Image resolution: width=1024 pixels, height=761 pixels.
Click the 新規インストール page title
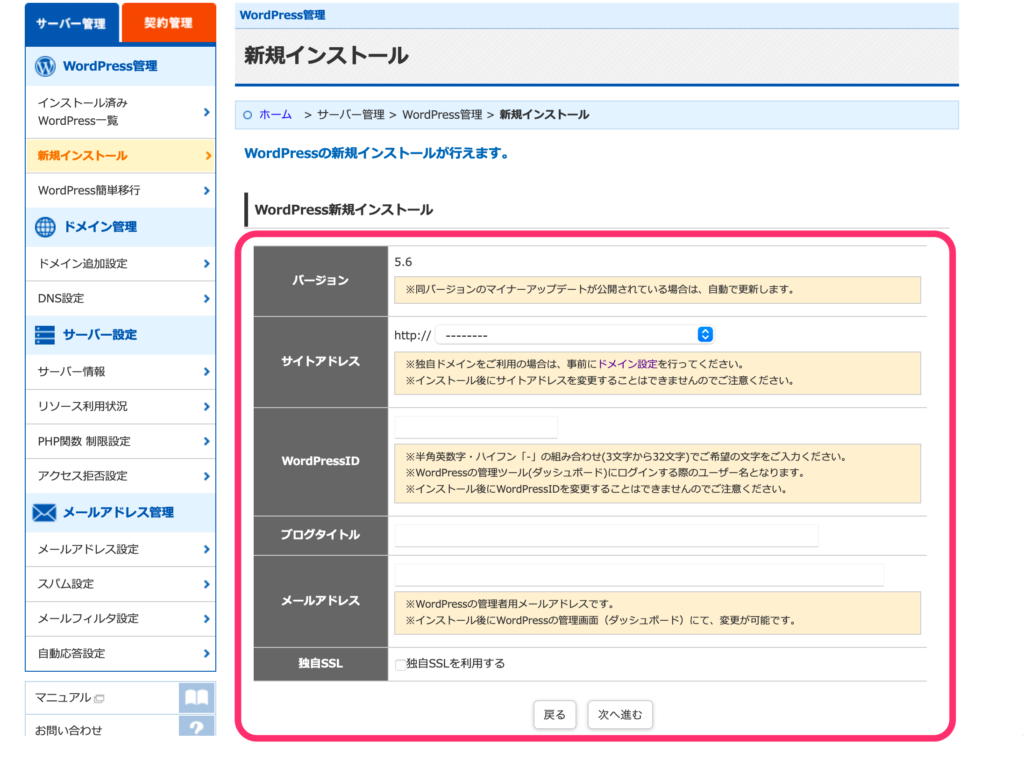[x=326, y=56]
